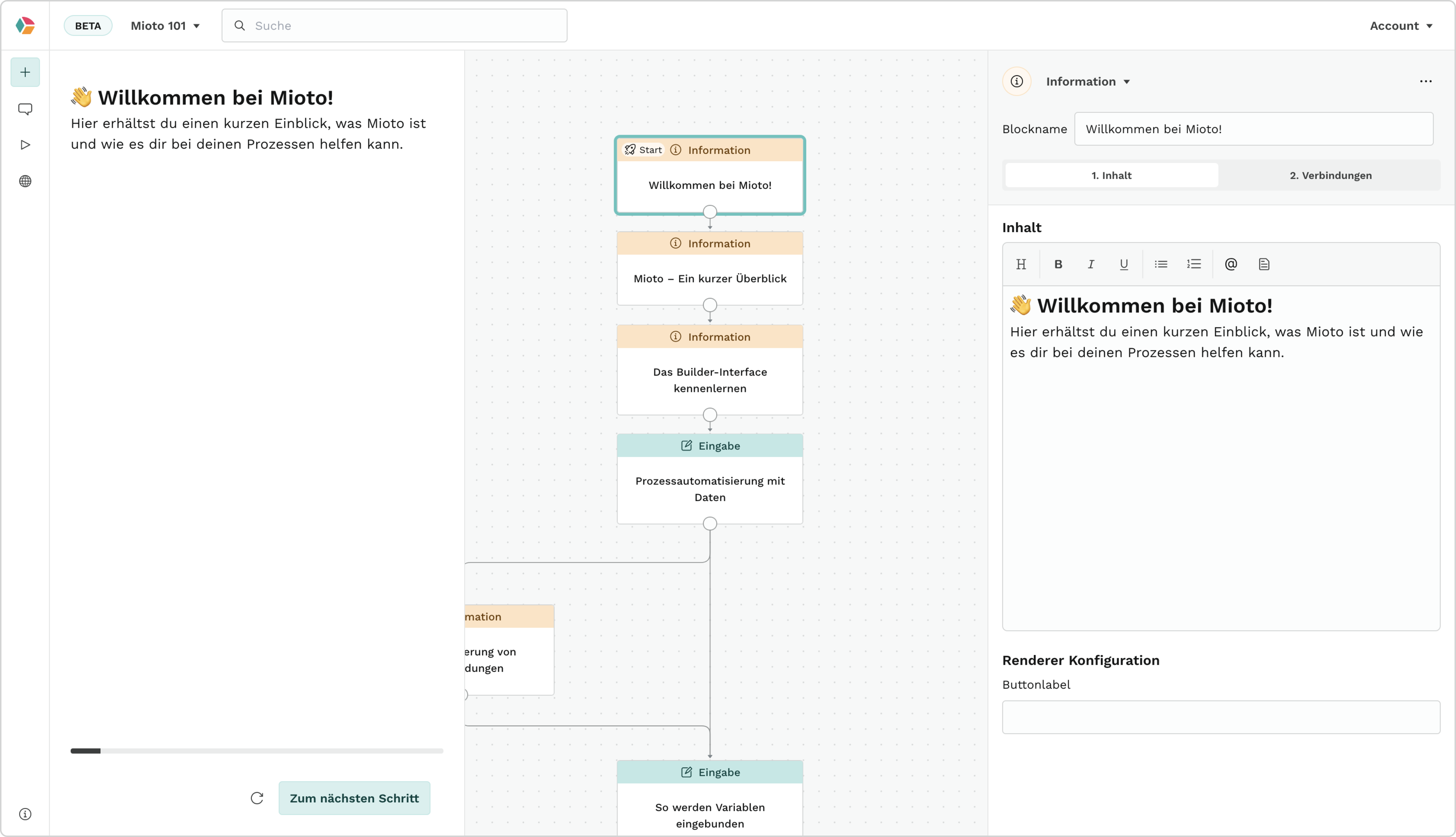Click the document icon in editor toolbar
Image resolution: width=1456 pixels, height=837 pixels.
coord(1264,265)
